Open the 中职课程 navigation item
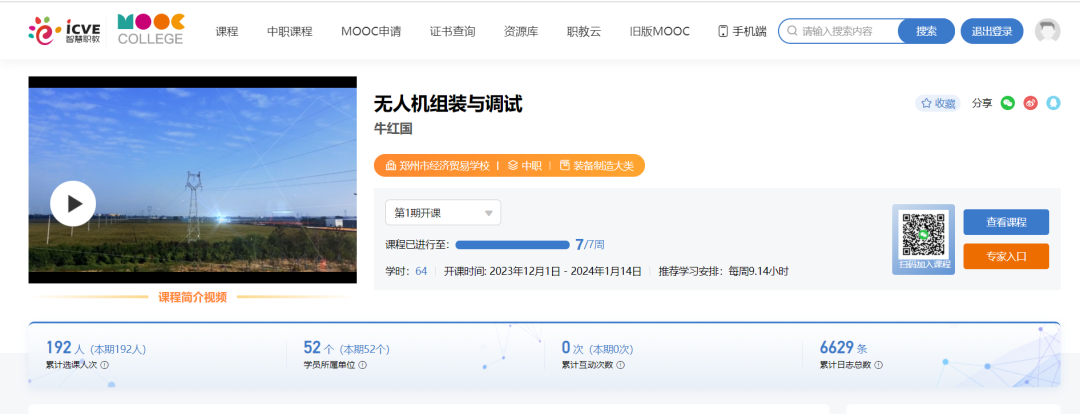This screenshot has width=1080, height=414. pos(289,31)
